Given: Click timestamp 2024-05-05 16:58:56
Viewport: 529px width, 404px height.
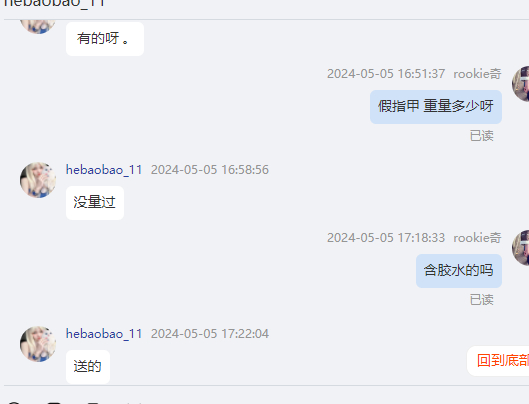Looking at the screenshot, I should 210,170.
